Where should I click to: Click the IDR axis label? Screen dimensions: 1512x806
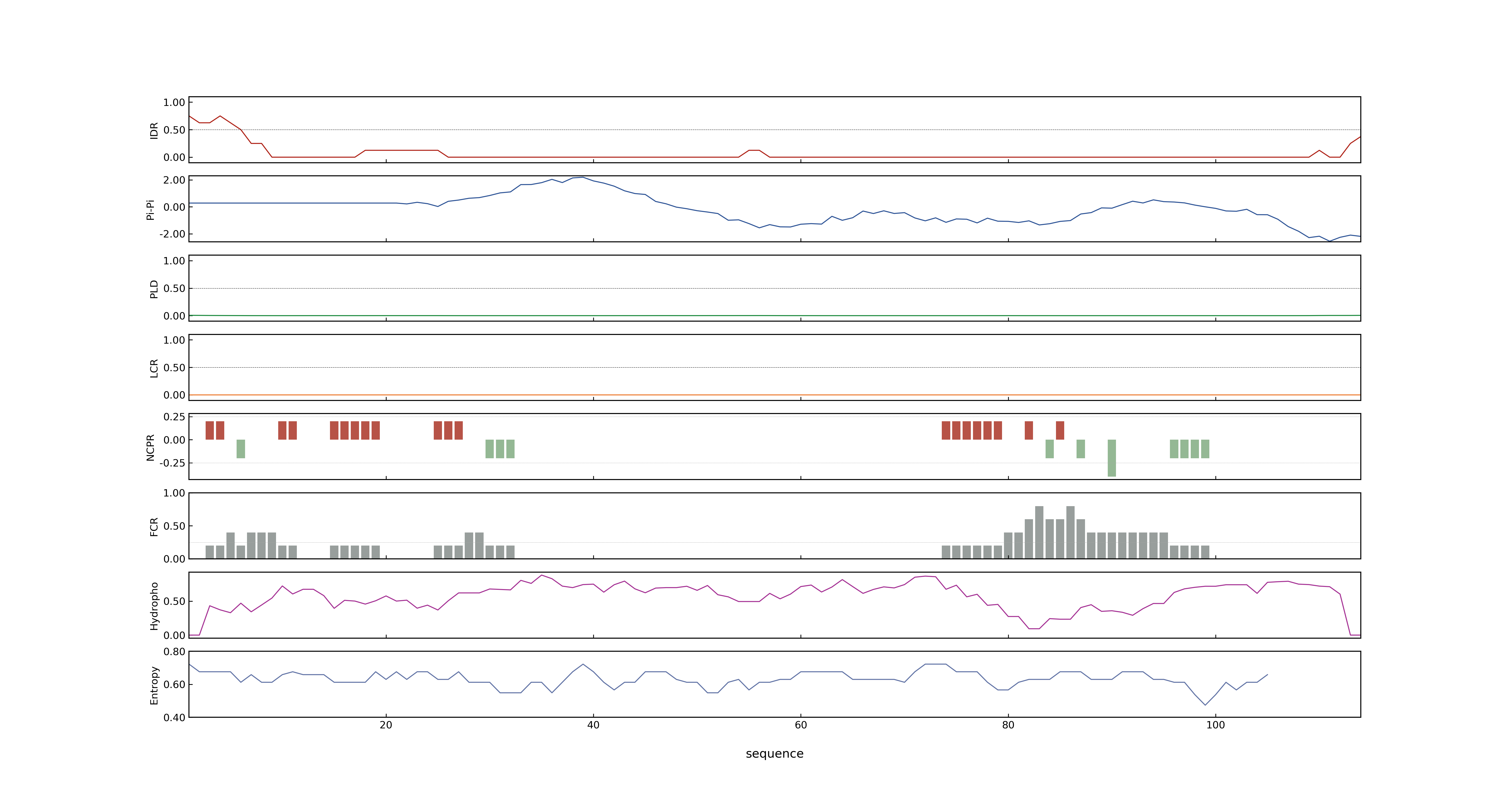154,130
